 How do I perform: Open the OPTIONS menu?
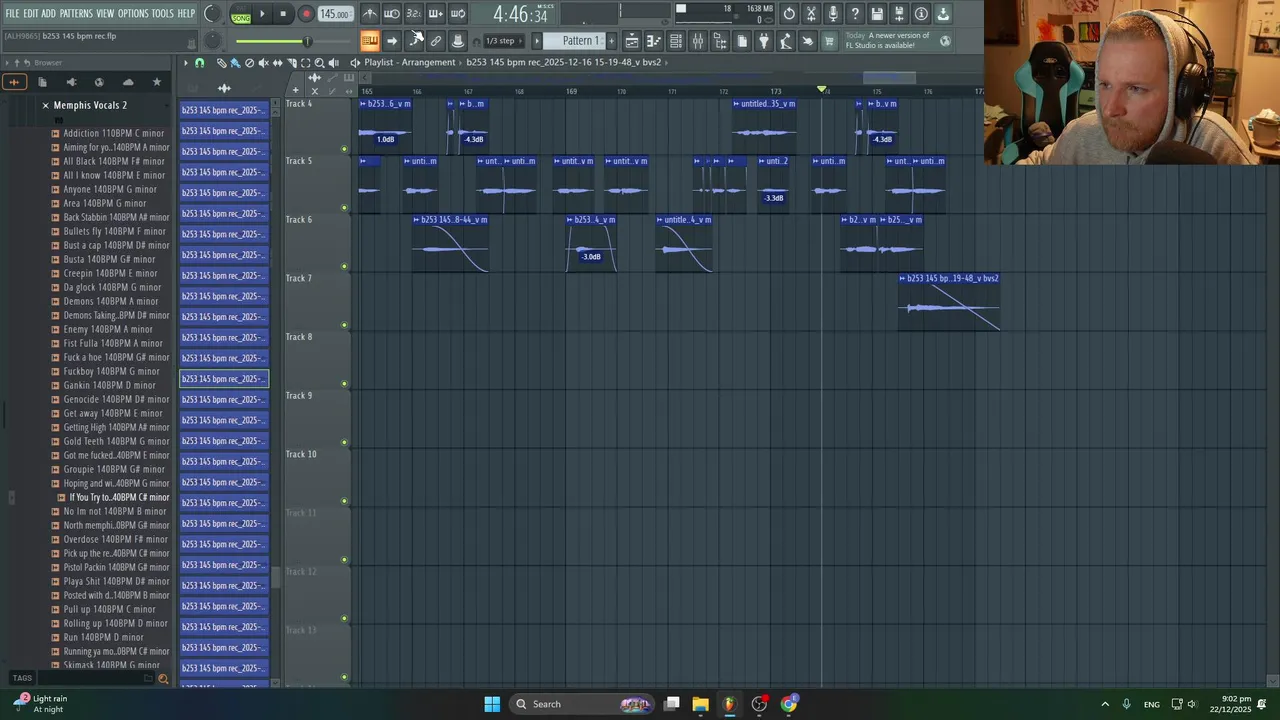click(x=133, y=14)
